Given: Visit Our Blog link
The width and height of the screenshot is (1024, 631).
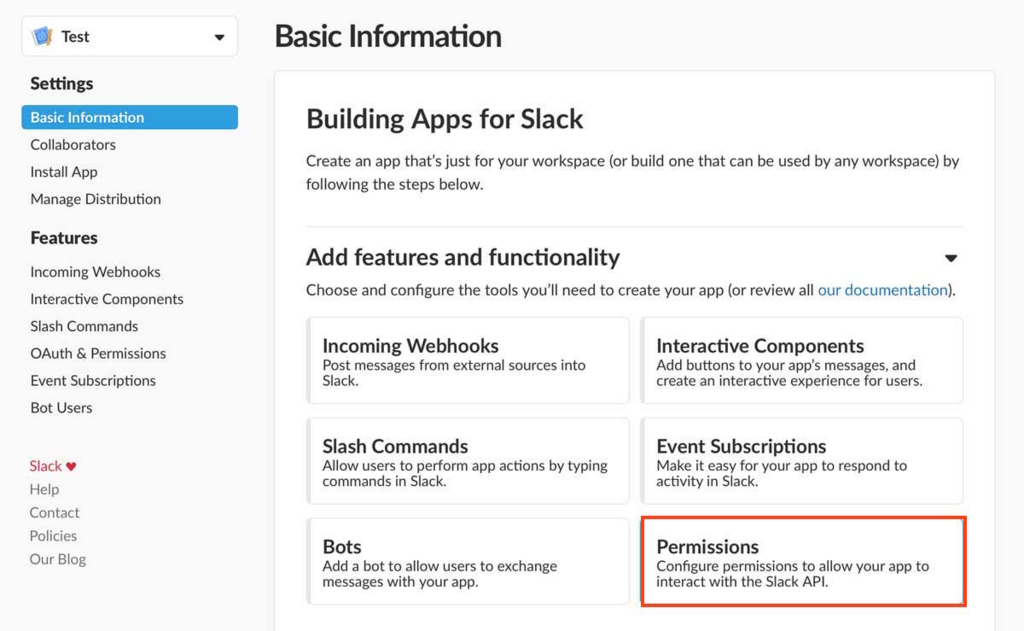Looking at the screenshot, I should 58,559.
